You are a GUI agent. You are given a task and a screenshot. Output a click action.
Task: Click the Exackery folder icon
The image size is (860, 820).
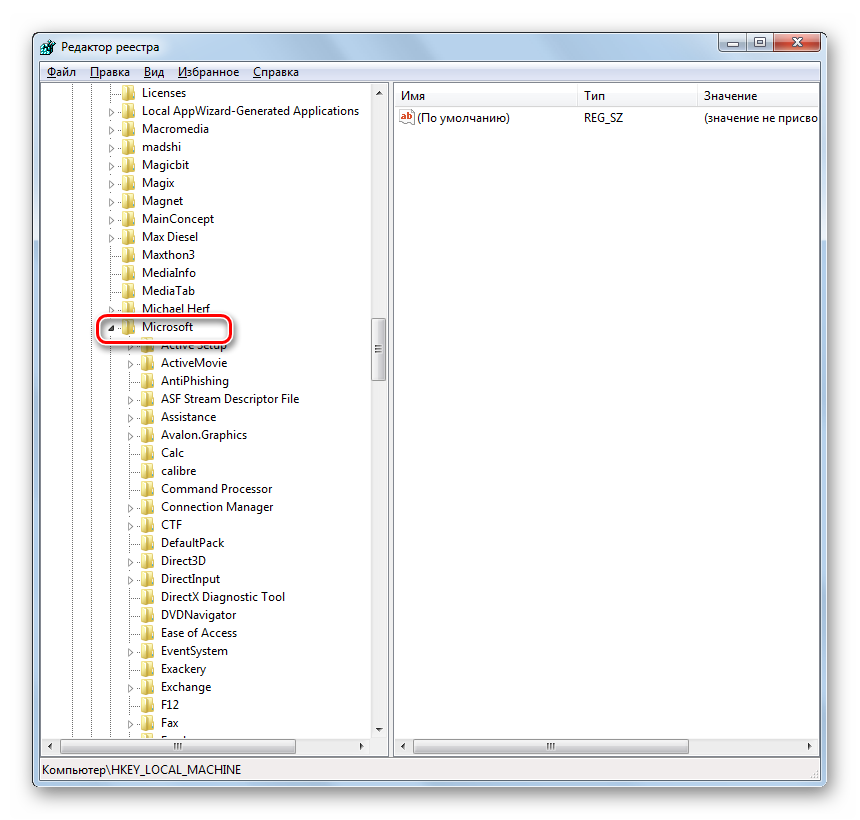148,669
